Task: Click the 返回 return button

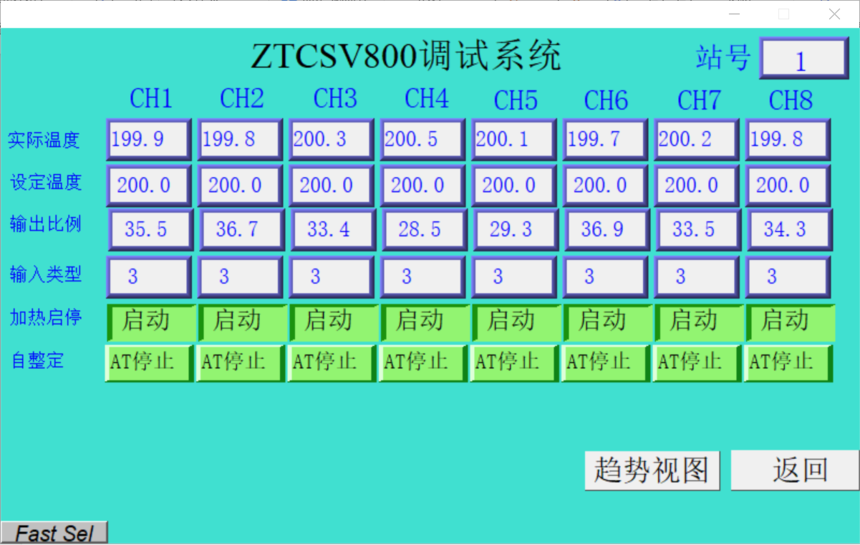Action: point(795,470)
